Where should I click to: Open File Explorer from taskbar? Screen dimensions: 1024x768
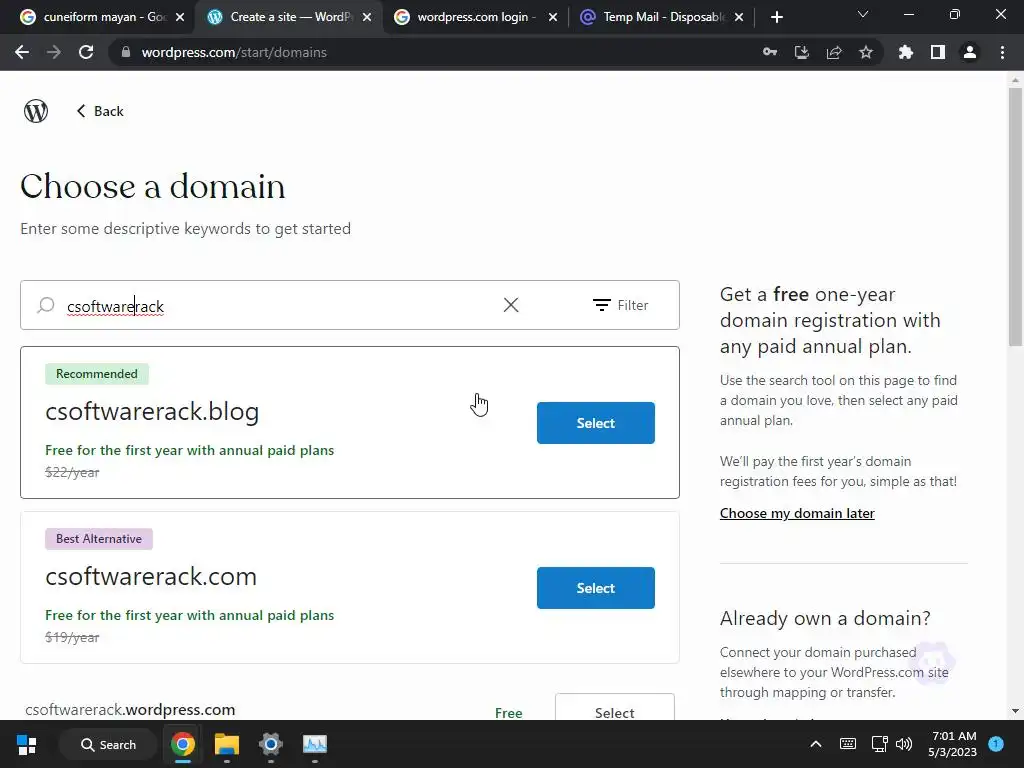coord(227,744)
